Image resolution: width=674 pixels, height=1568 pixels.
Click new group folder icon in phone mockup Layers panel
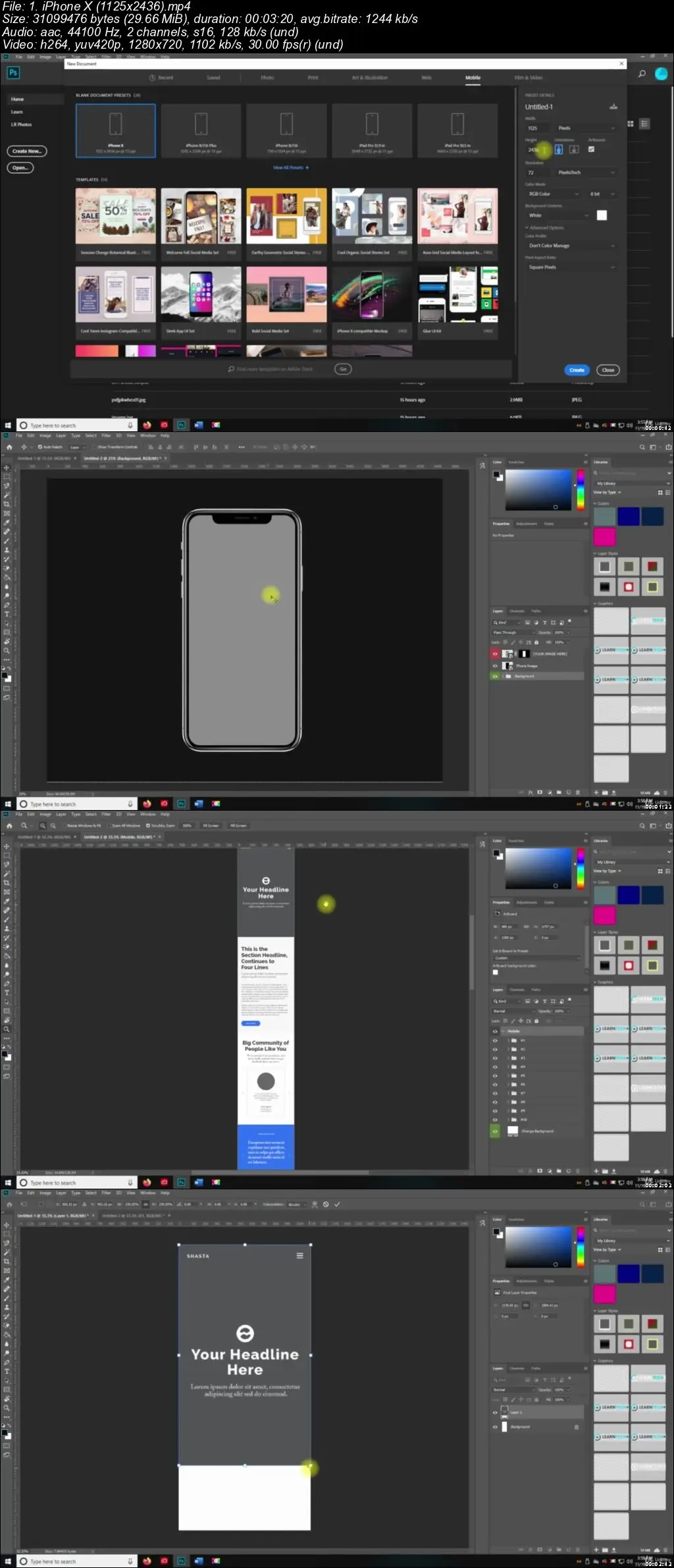tap(559, 792)
